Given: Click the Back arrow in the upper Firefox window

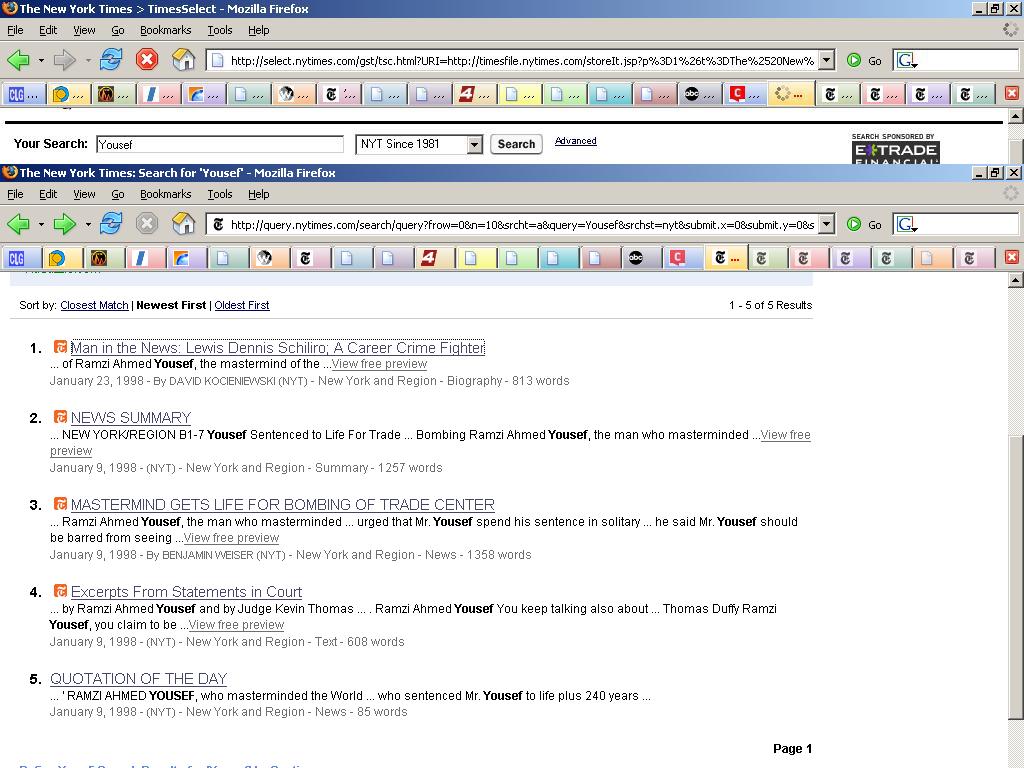Looking at the screenshot, I should coord(18,60).
